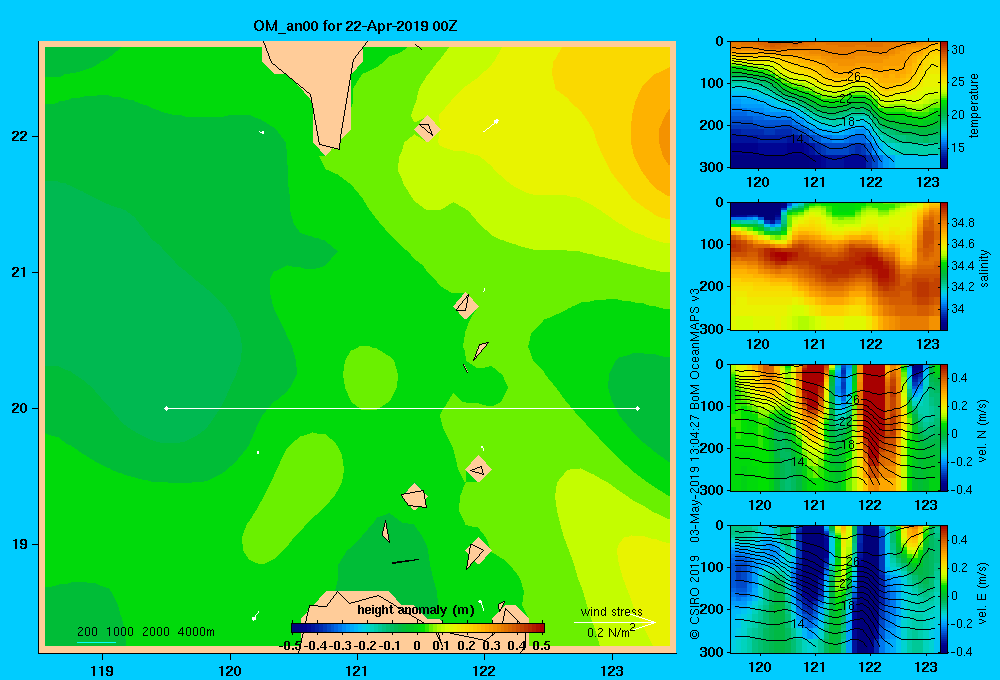Click the 'wind stress' legend label

coord(611,611)
